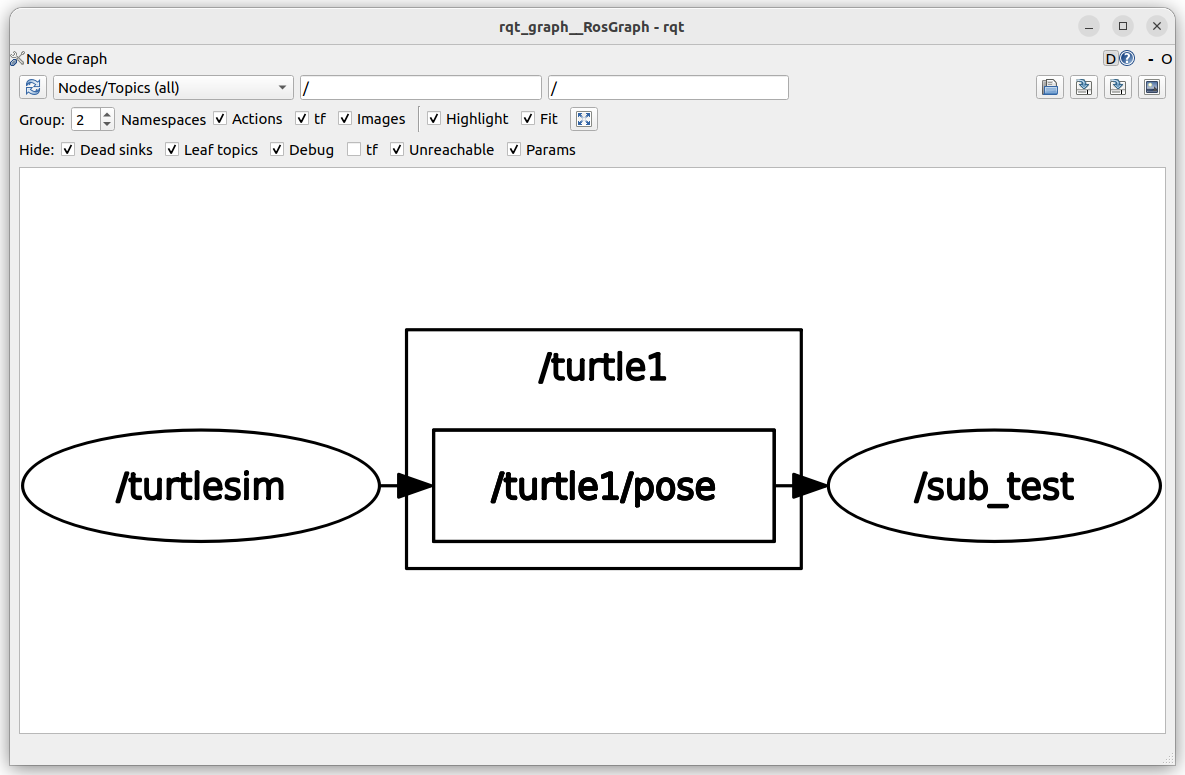Disable the Highlight checkbox

pos(434,119)
